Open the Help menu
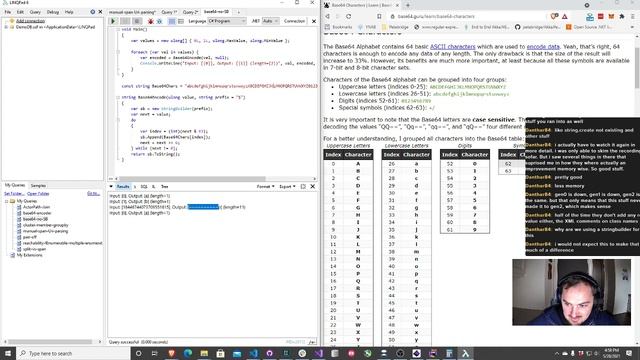640x360 pixels. tap(69, 12)
